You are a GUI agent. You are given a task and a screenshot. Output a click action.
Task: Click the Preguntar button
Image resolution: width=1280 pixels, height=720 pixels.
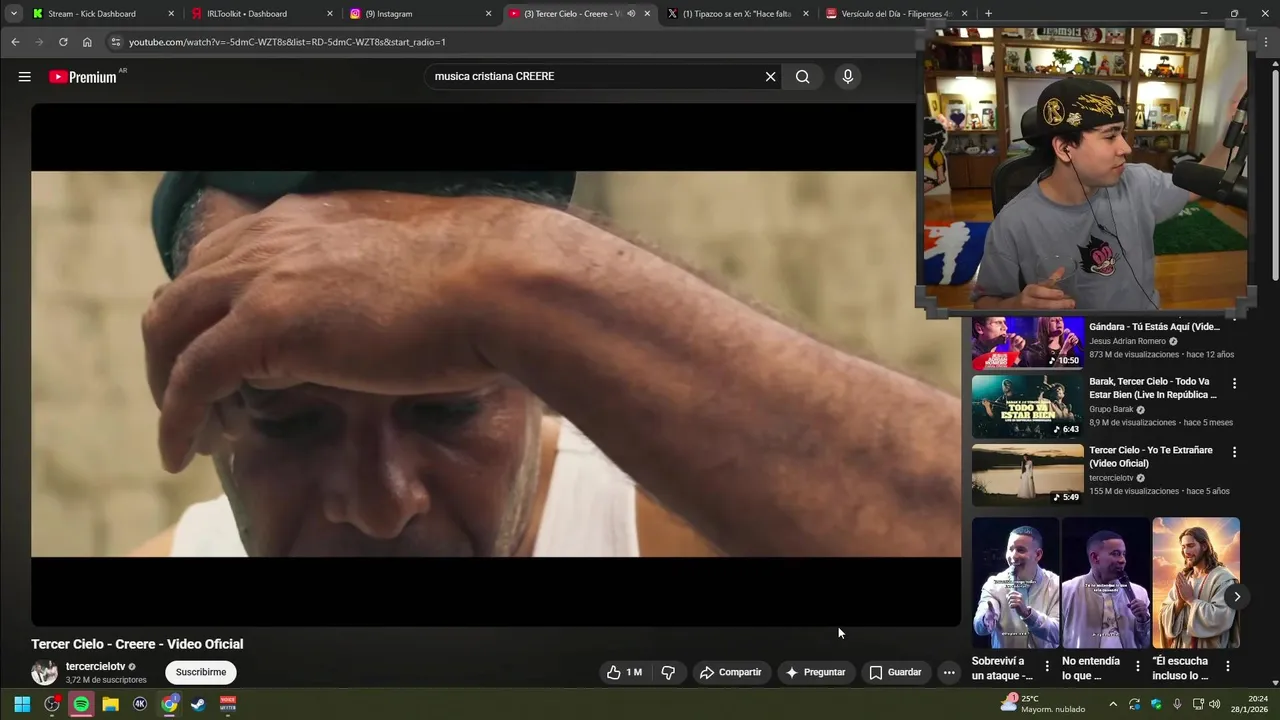coord(816,672)
